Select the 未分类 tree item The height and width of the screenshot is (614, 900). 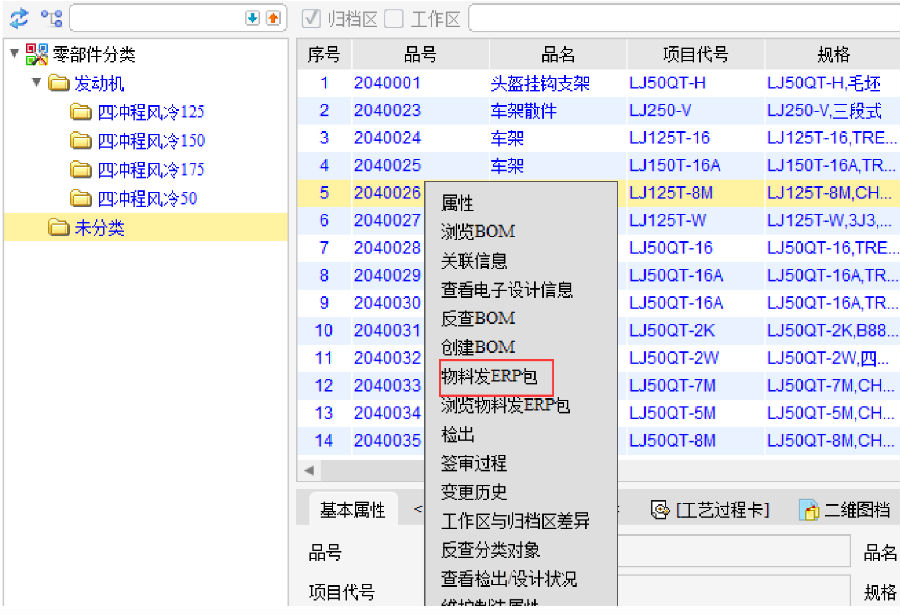[x=99, y=228]
